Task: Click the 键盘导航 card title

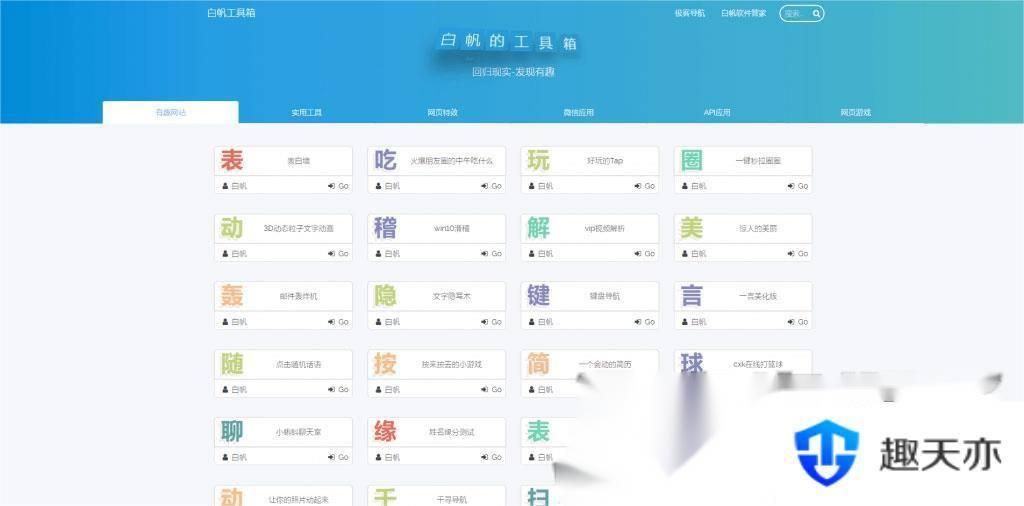Action: [x=605, y=296]
